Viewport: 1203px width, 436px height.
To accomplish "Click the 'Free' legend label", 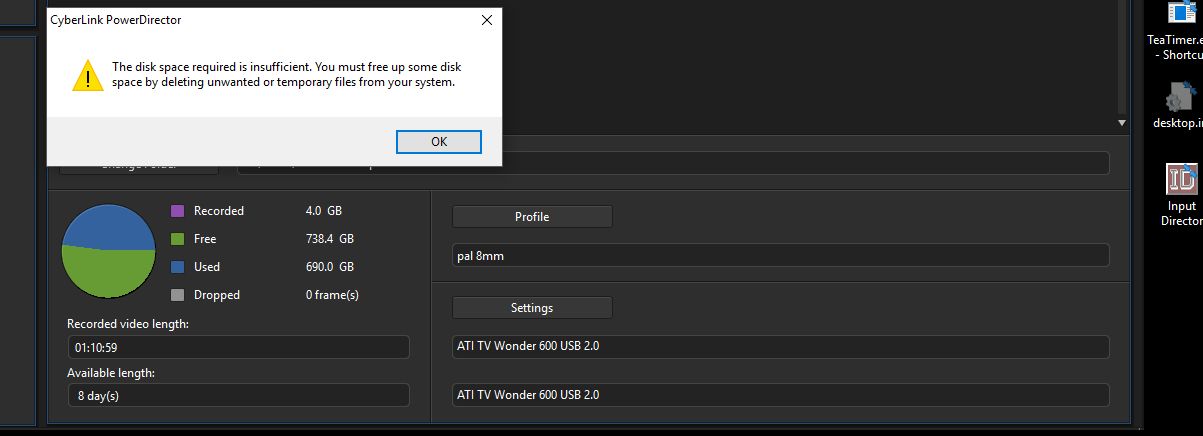I will [205, 239].
